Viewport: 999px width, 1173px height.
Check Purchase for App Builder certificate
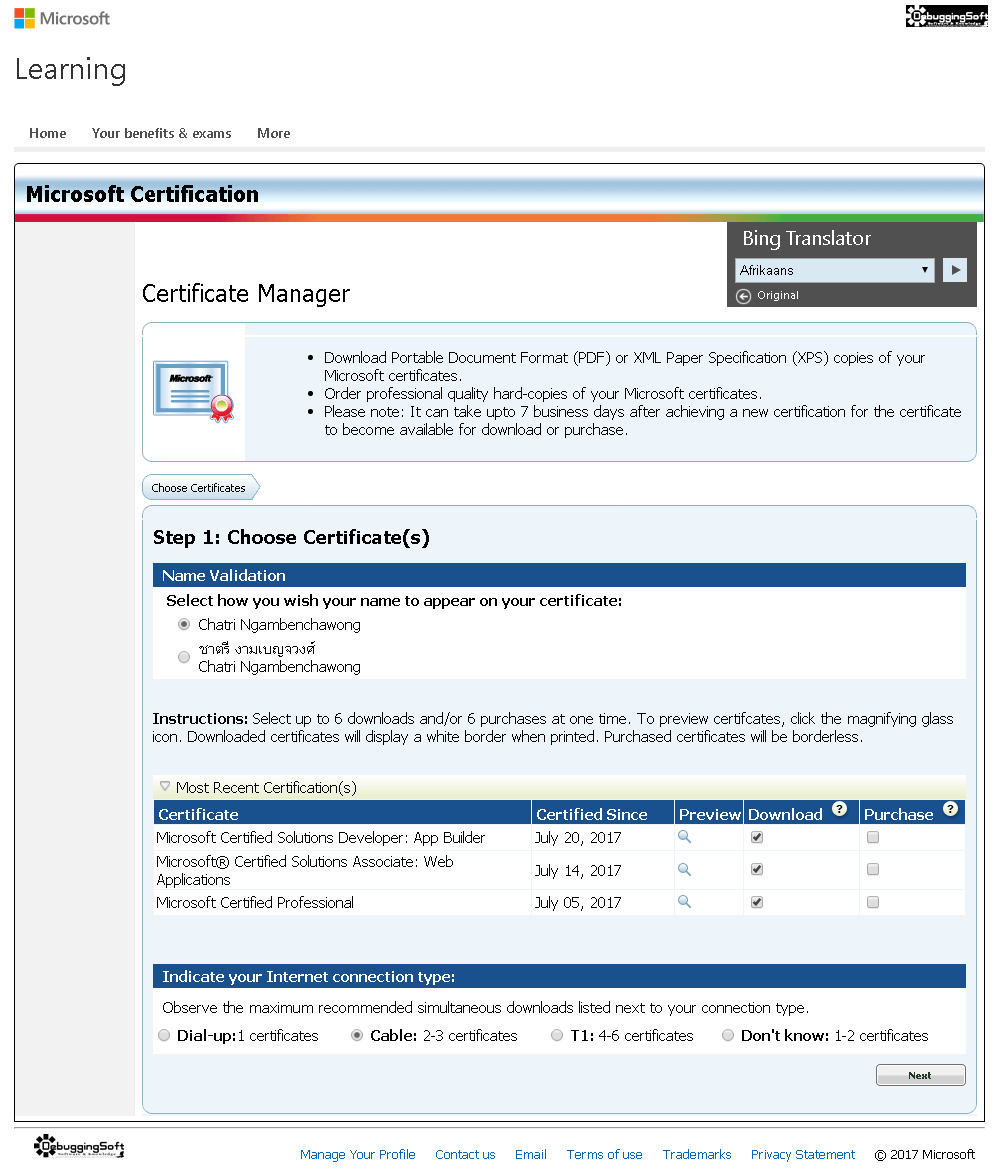[873, 837]
